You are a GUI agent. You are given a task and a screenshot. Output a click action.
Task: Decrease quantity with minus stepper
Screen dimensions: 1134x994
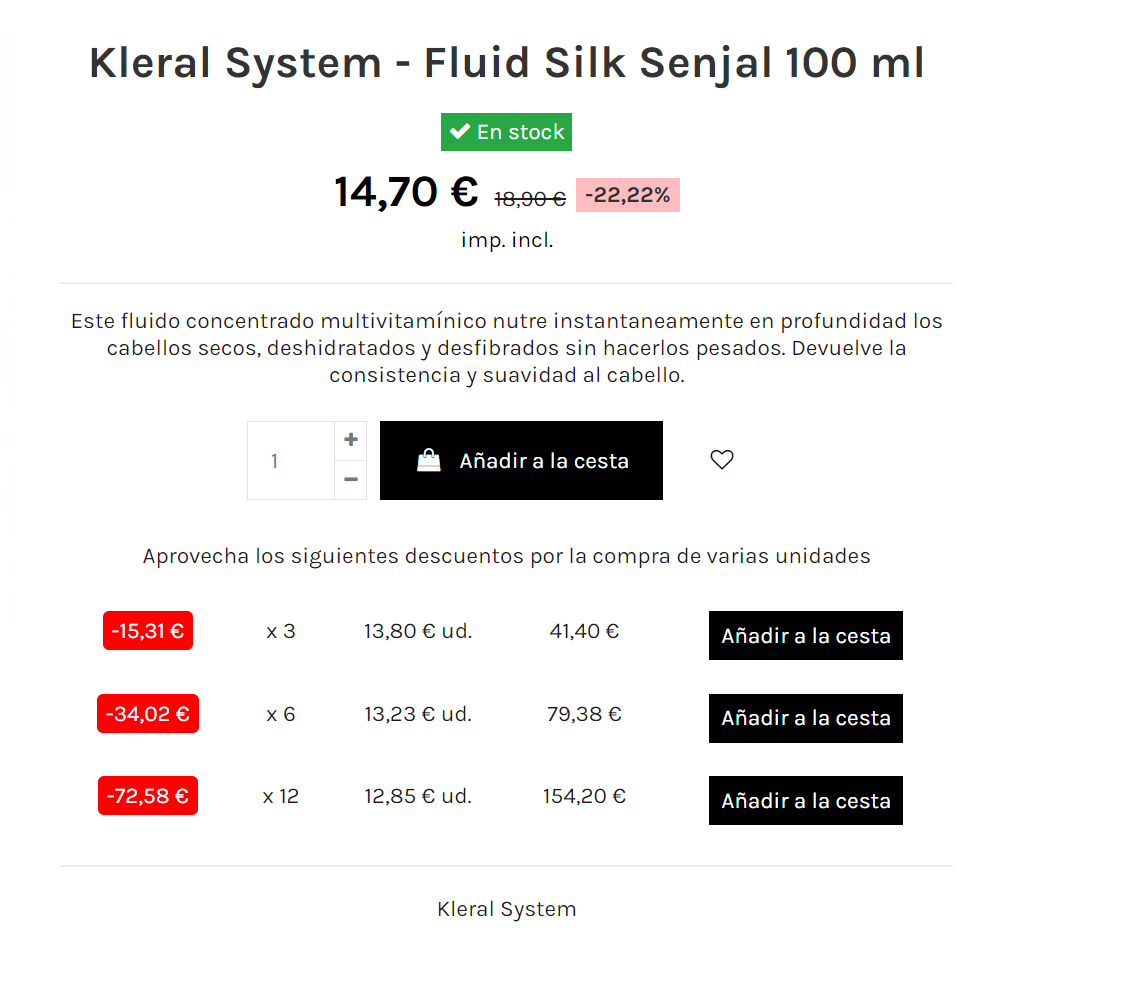pos(350,480)
